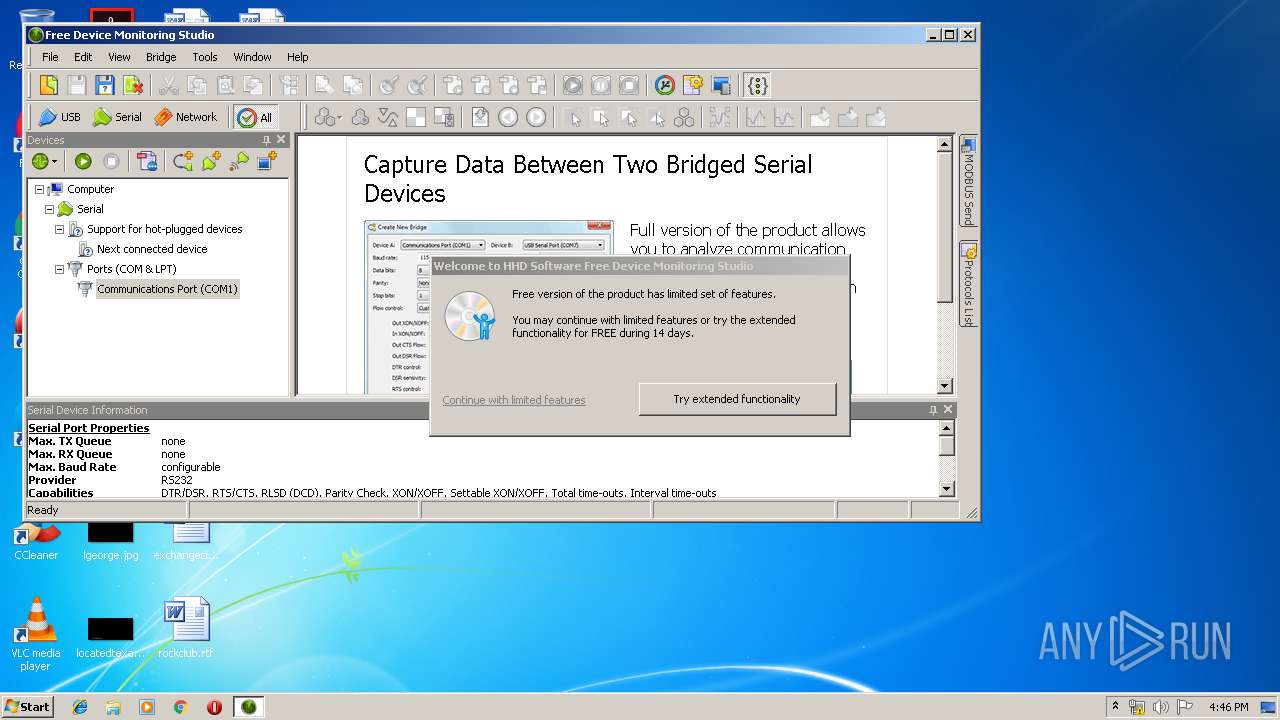The image size is (1280, 720).
Task: Open Internet Explorer from taskbar
Action: (80, 707)
